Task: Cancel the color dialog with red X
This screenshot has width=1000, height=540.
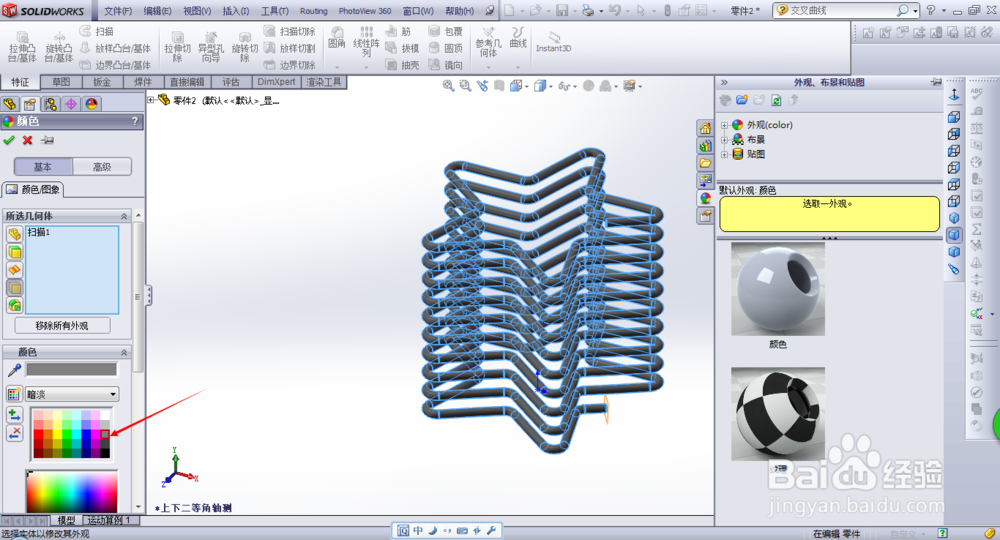Action: 27,140
